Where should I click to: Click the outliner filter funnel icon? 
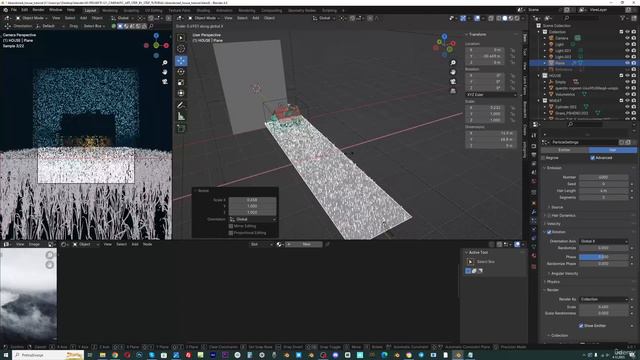(x=622, y=18)
